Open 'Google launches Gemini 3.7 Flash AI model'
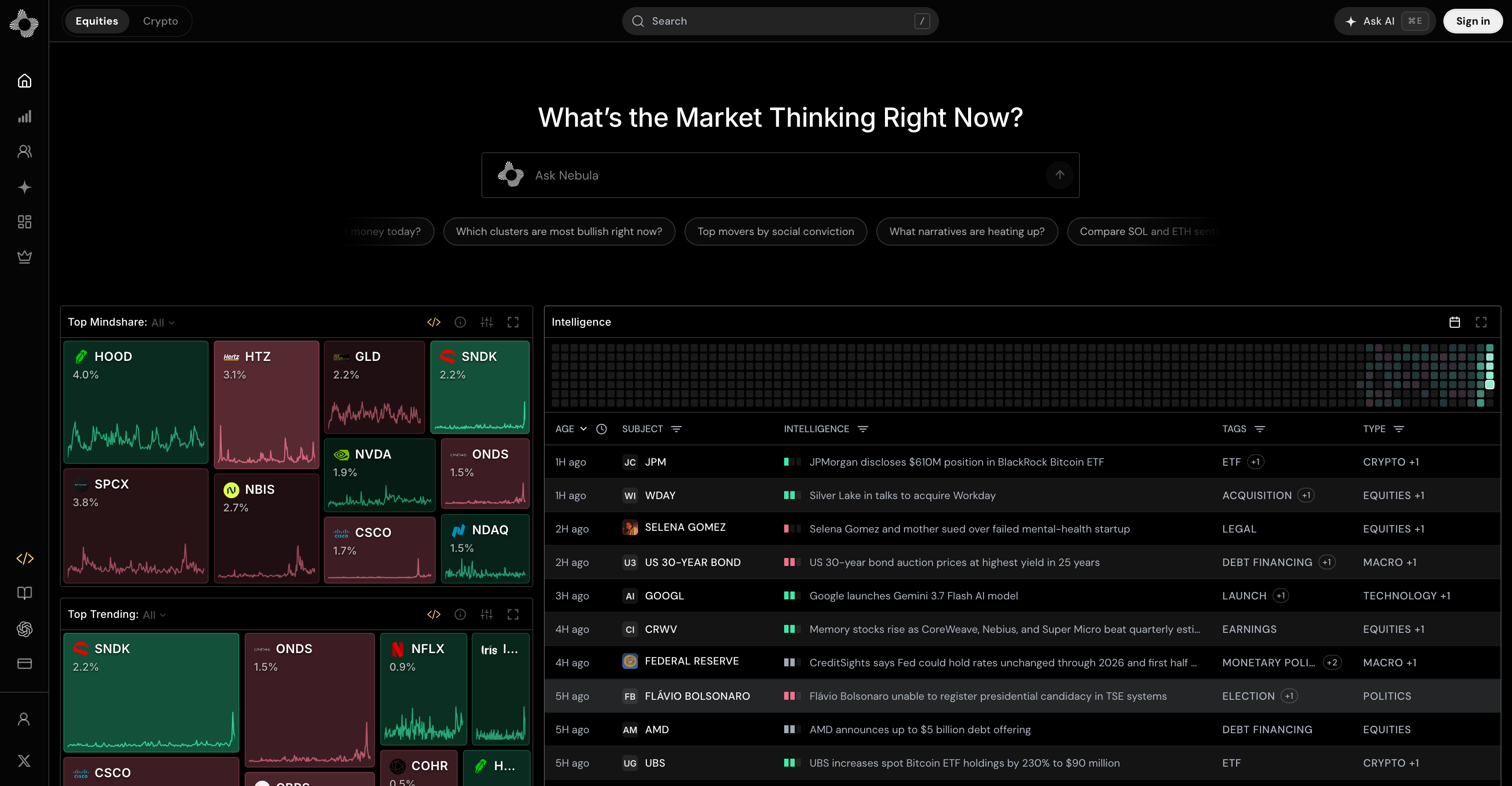Viewport: 1512px width, 786px height. 913,596
